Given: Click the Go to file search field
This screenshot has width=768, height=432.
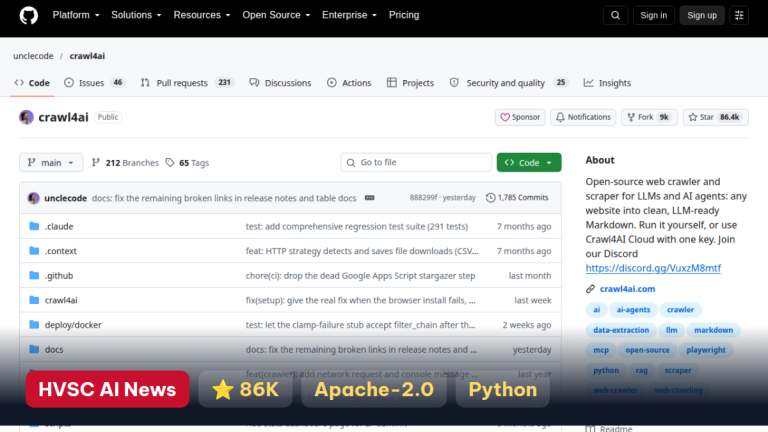Looking at the screenshot, I should click(416, 162).
